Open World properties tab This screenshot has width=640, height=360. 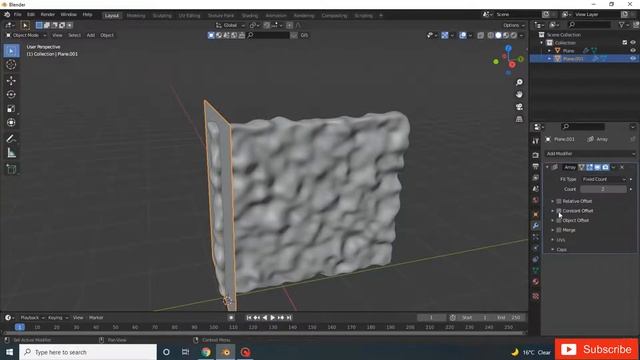536,200
